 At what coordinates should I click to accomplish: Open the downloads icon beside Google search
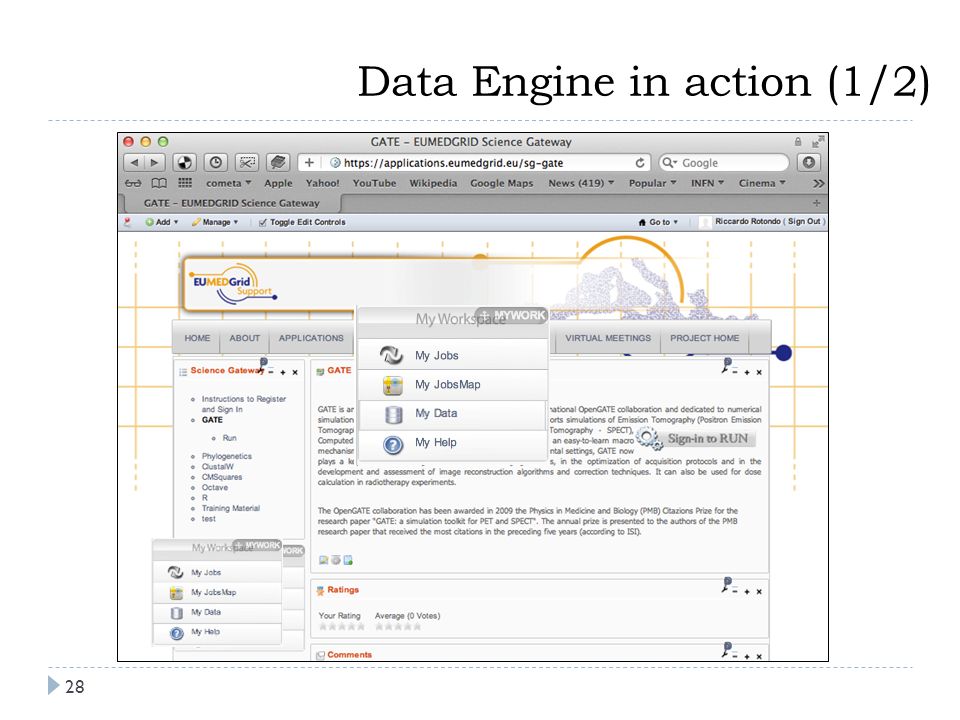[x=809, y=163]
